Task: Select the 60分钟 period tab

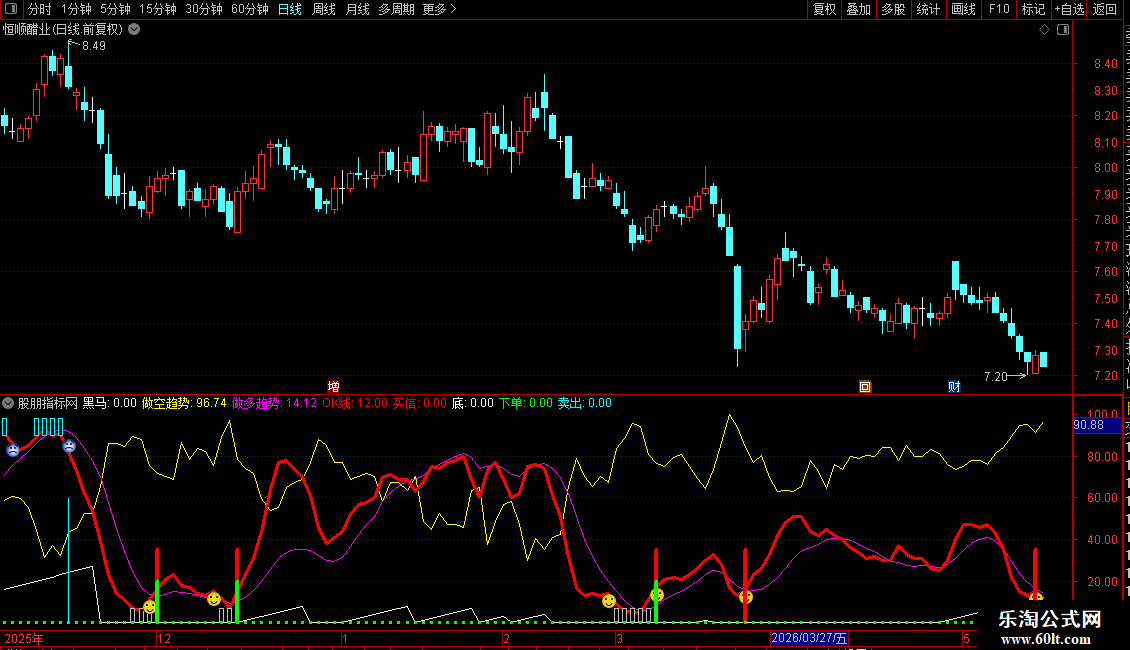Action: pos(250,9)
